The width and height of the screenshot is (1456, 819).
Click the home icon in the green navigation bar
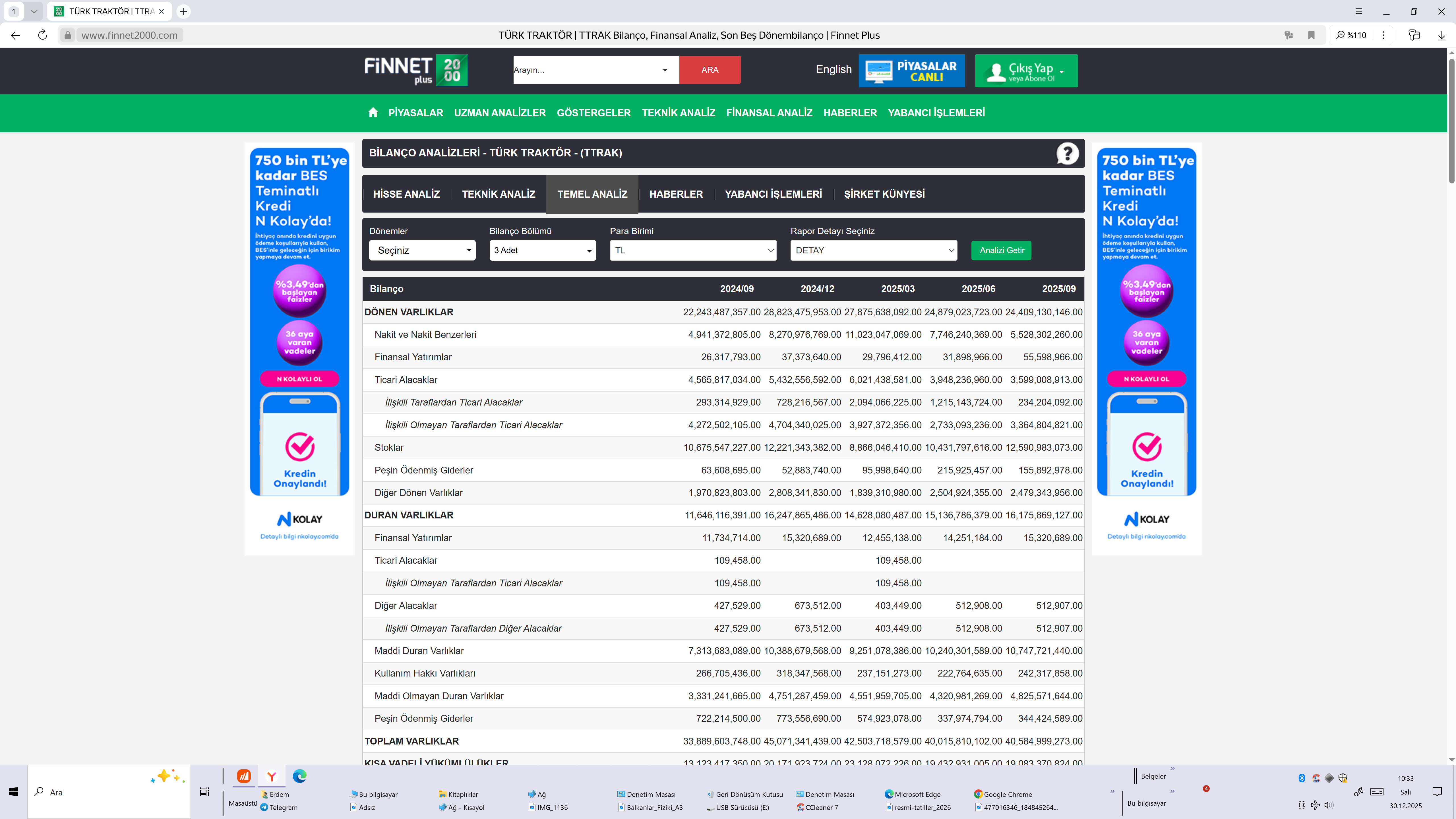click(373, 113)
